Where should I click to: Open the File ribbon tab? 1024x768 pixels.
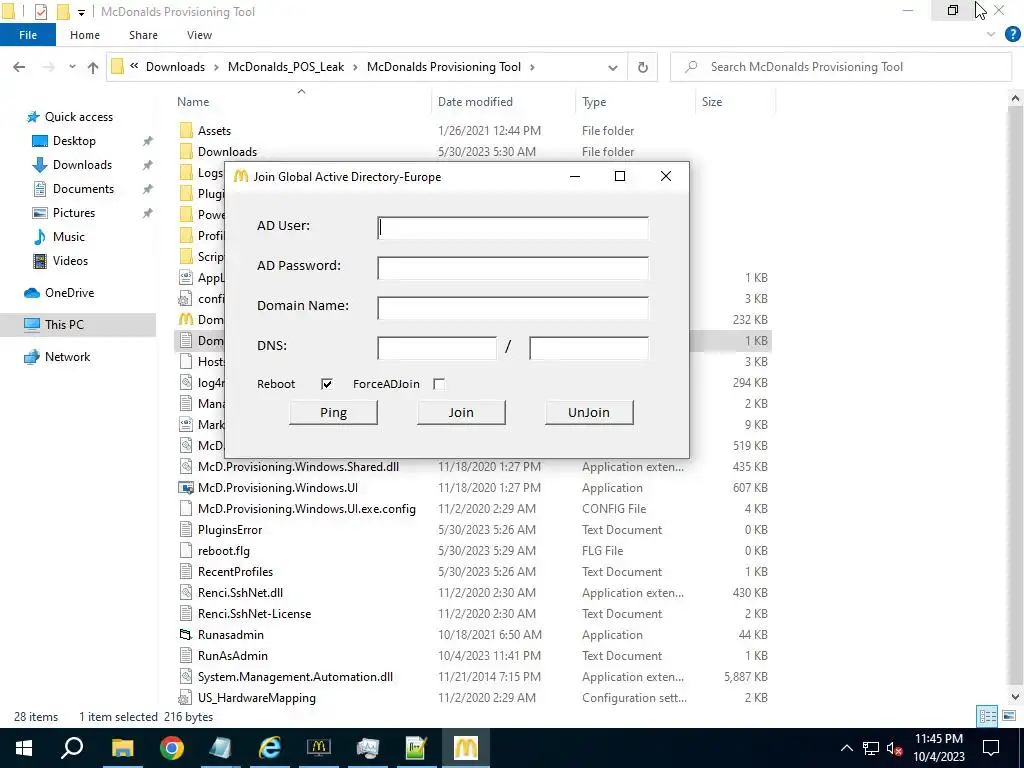click(28, 35)
